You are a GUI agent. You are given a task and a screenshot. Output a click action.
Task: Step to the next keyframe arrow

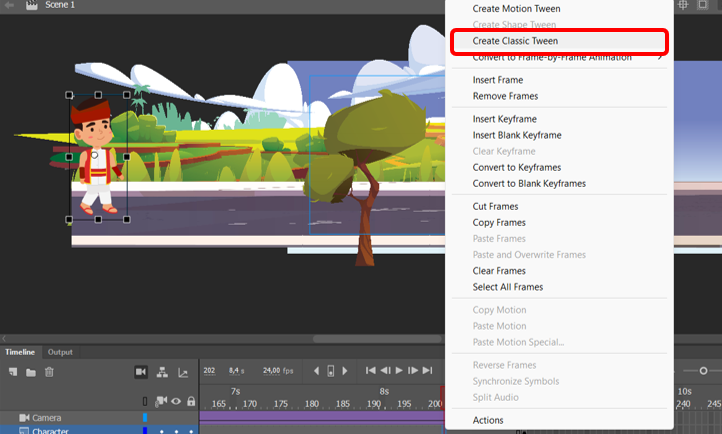click(345, 371)
